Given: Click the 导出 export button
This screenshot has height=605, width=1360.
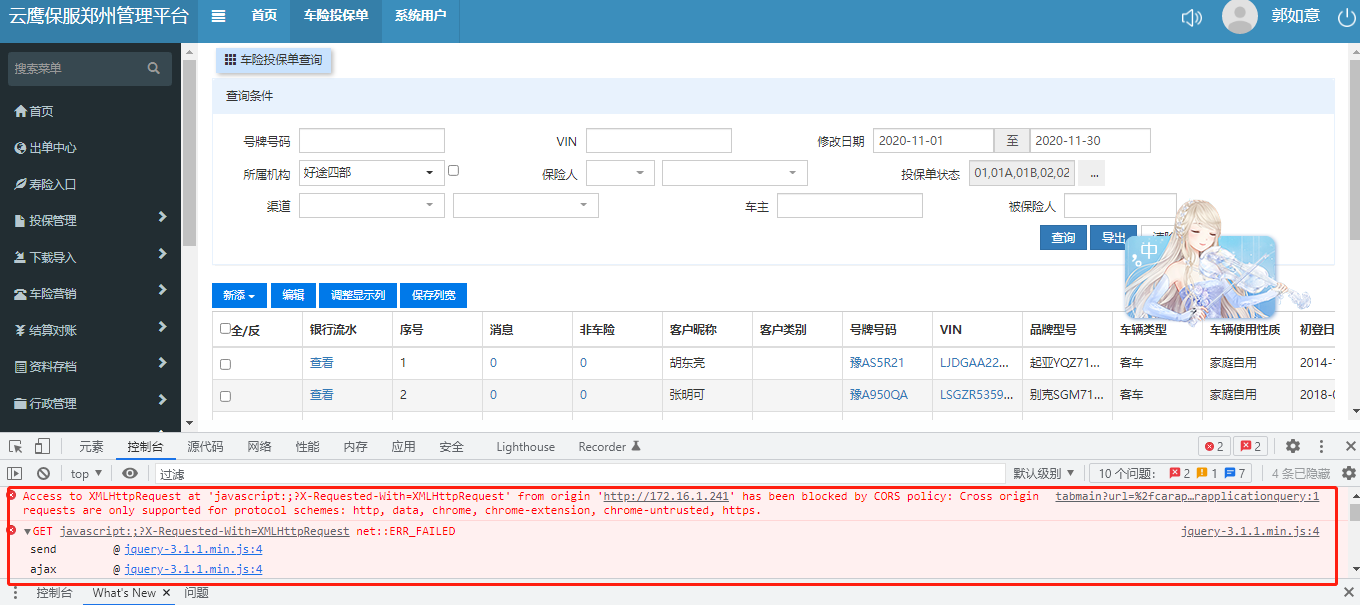Looking at the screenshot, I should tap(1113, 238).
